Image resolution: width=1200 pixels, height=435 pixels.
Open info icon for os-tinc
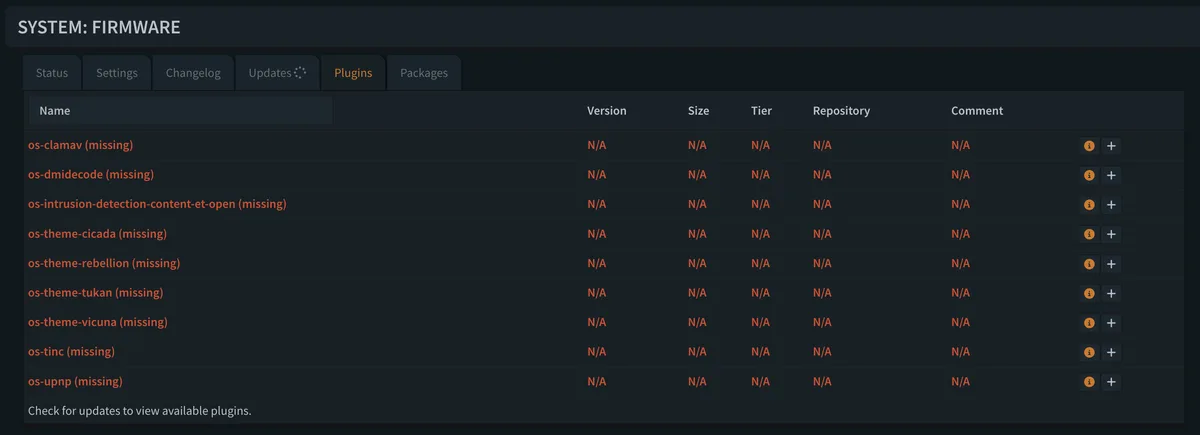tap(1089, 353)
